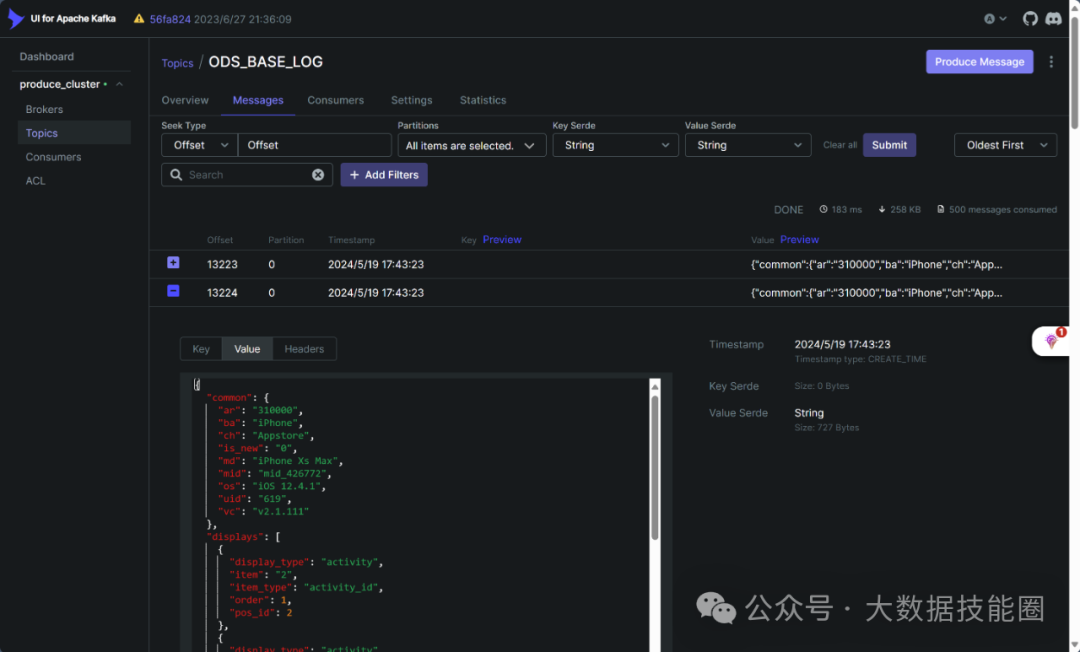Click the commit link 56fa824
The image size is (1080, 652).
[170, 19]
